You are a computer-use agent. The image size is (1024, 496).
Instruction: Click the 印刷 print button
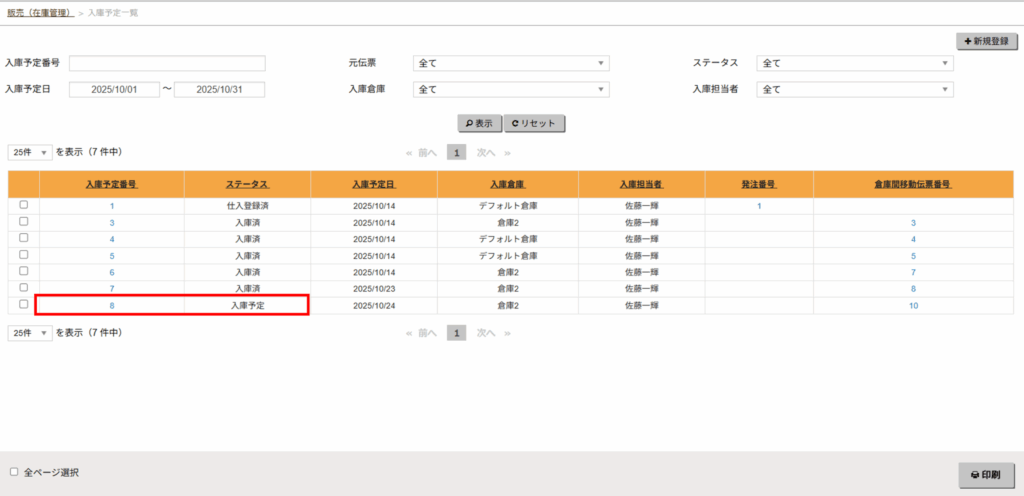pos(985,474)
